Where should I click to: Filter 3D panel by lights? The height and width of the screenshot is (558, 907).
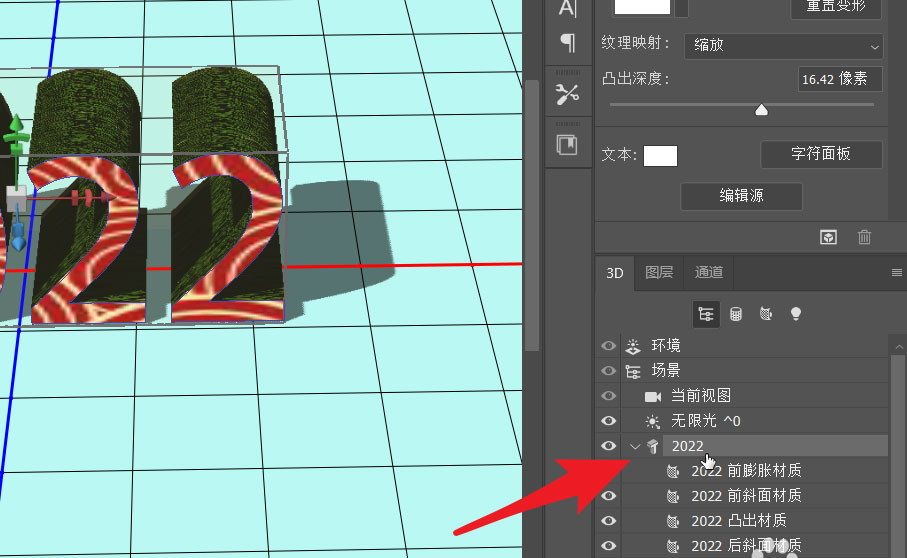(x=796, y=313)
